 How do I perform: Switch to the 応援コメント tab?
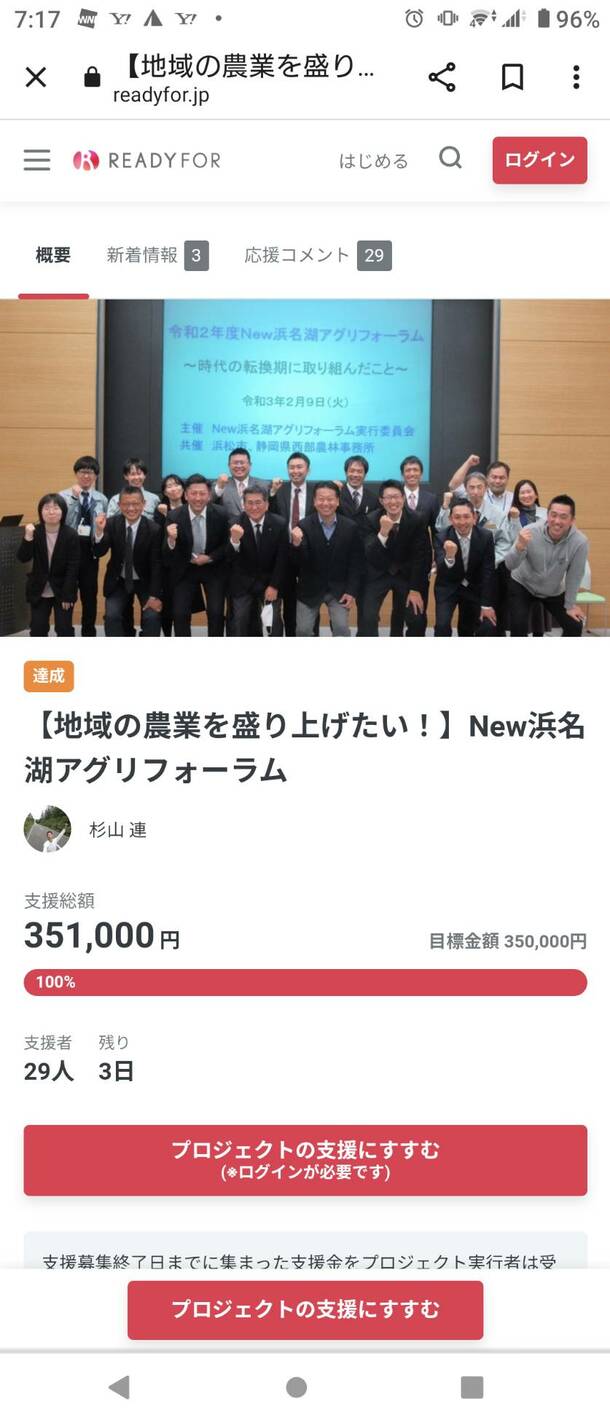pyautogui.click(x=318, y=255)
